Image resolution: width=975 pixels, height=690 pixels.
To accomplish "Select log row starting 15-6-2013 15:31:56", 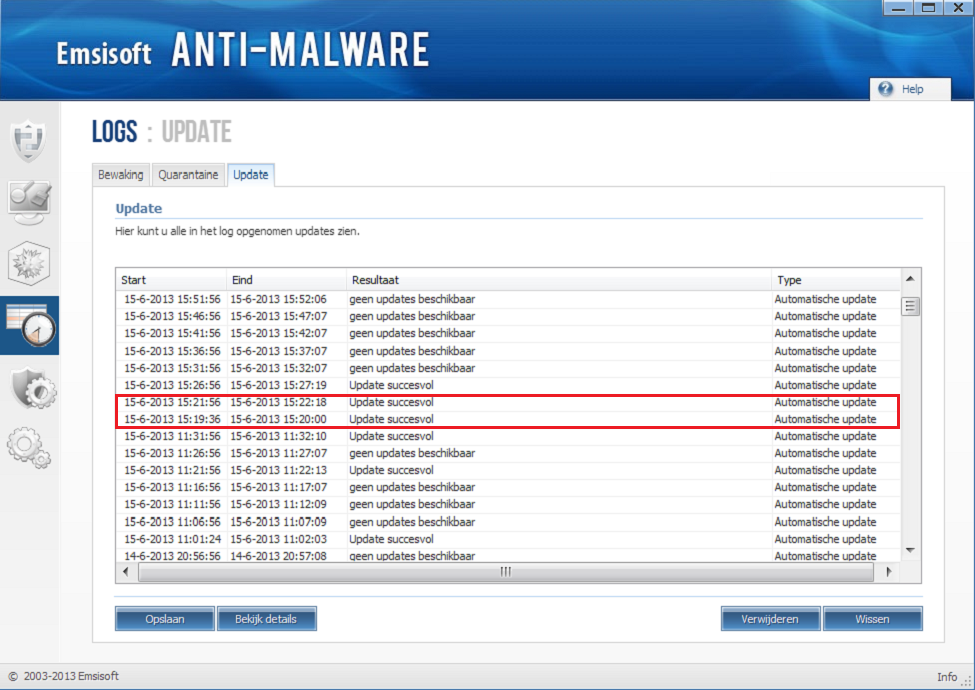I will pyautogui.click(x=508, y=368).
